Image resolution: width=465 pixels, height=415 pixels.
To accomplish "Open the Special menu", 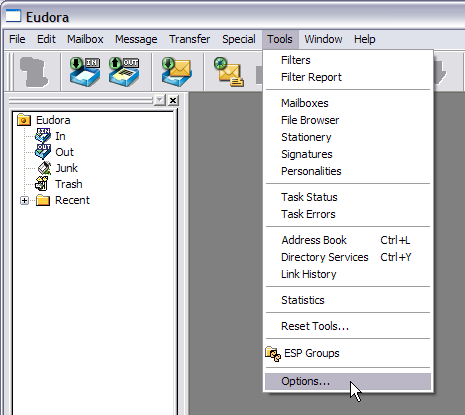I will [x=239, y=39].
